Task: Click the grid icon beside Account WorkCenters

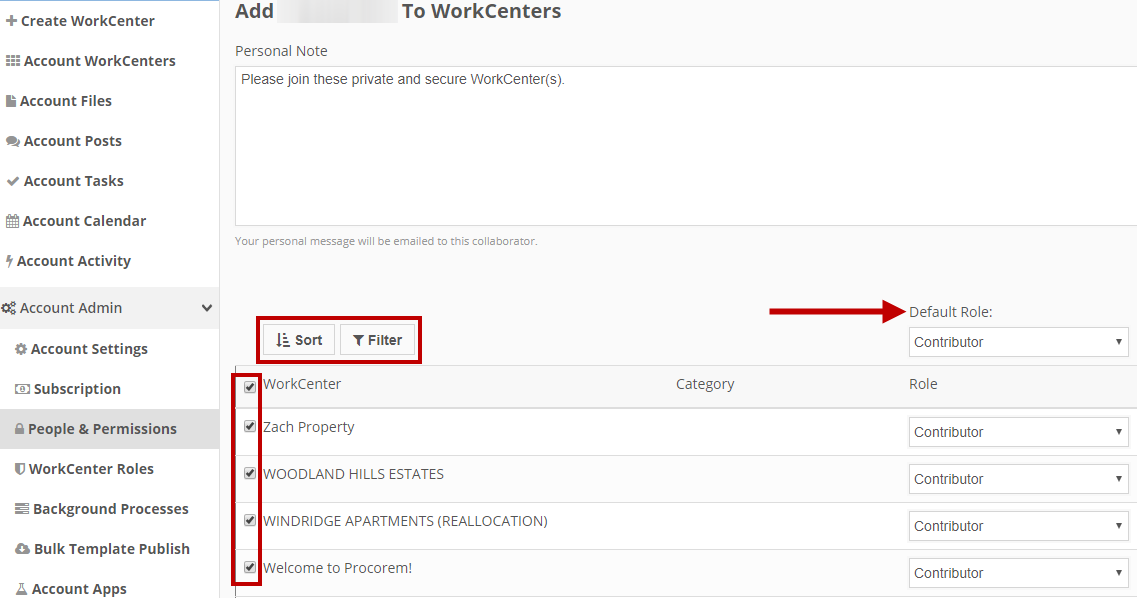Action: [x=13, y=61]
